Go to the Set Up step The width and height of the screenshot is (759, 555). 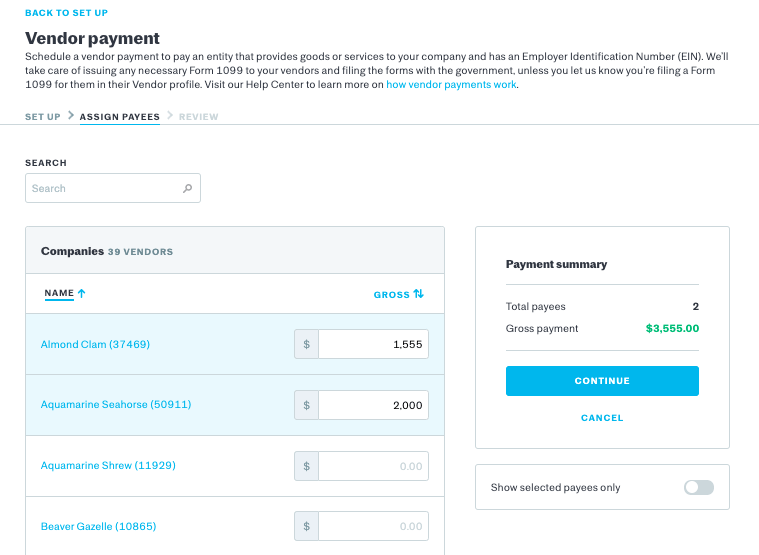[x=43, y=117]
